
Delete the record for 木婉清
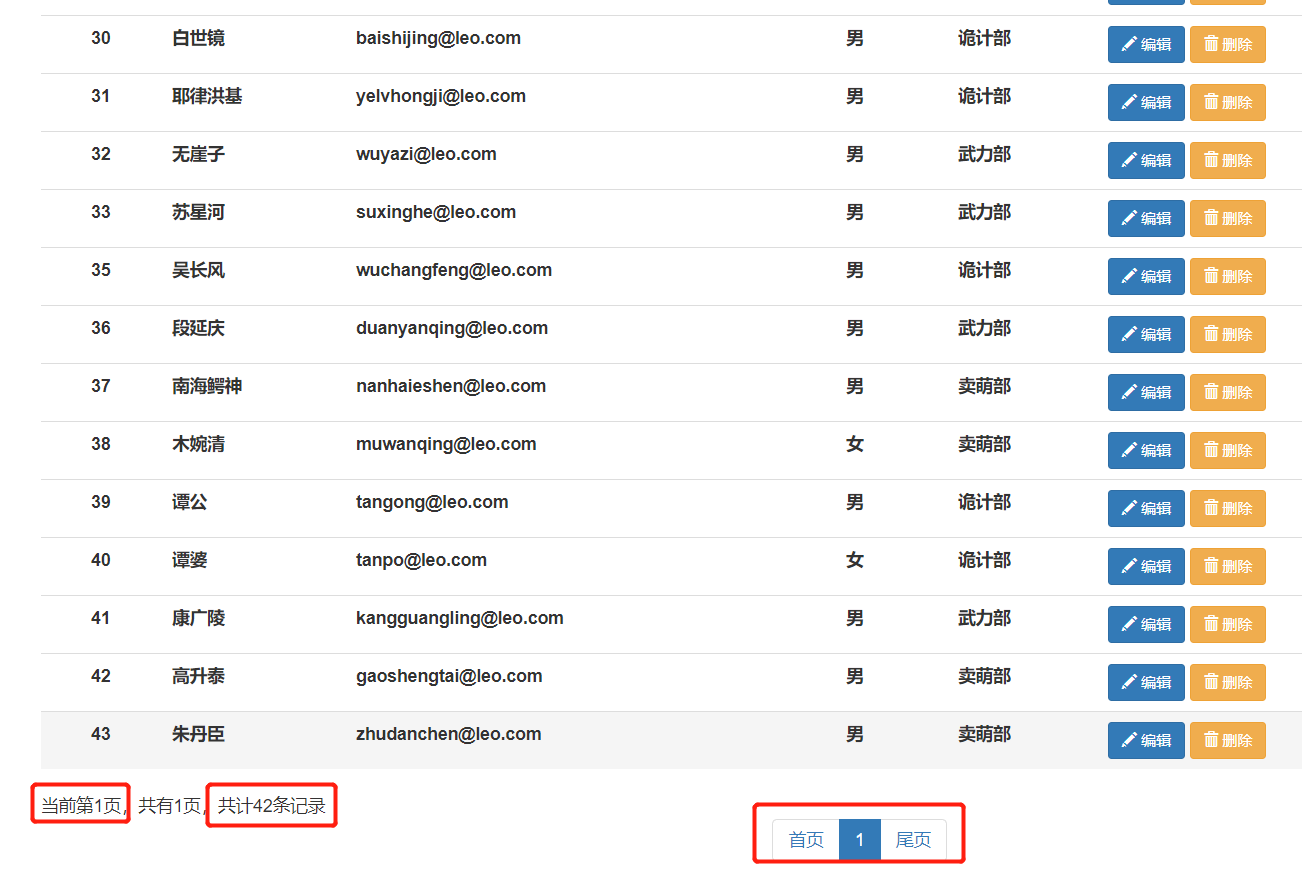1228,450
